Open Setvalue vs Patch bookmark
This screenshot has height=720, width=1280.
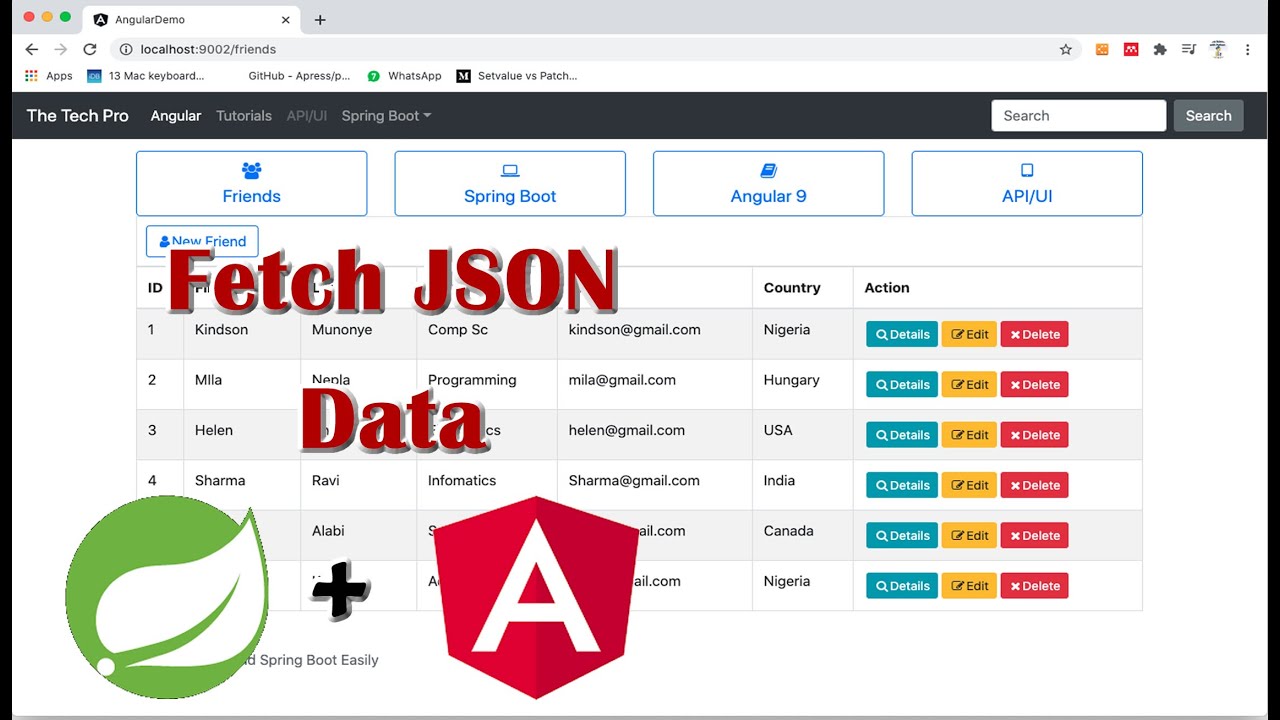(517, 76)
